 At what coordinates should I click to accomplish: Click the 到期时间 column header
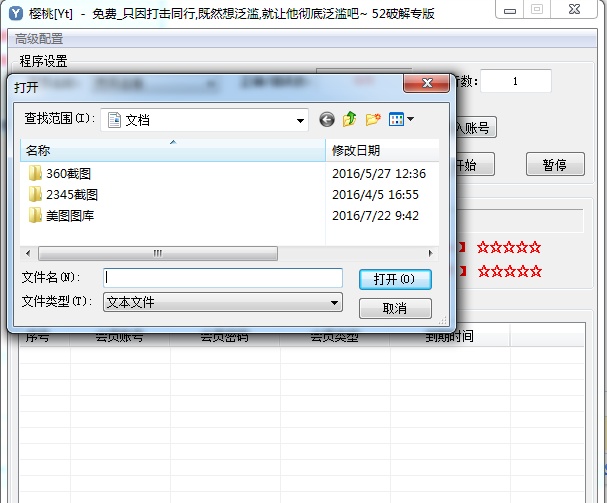point(449,336)
